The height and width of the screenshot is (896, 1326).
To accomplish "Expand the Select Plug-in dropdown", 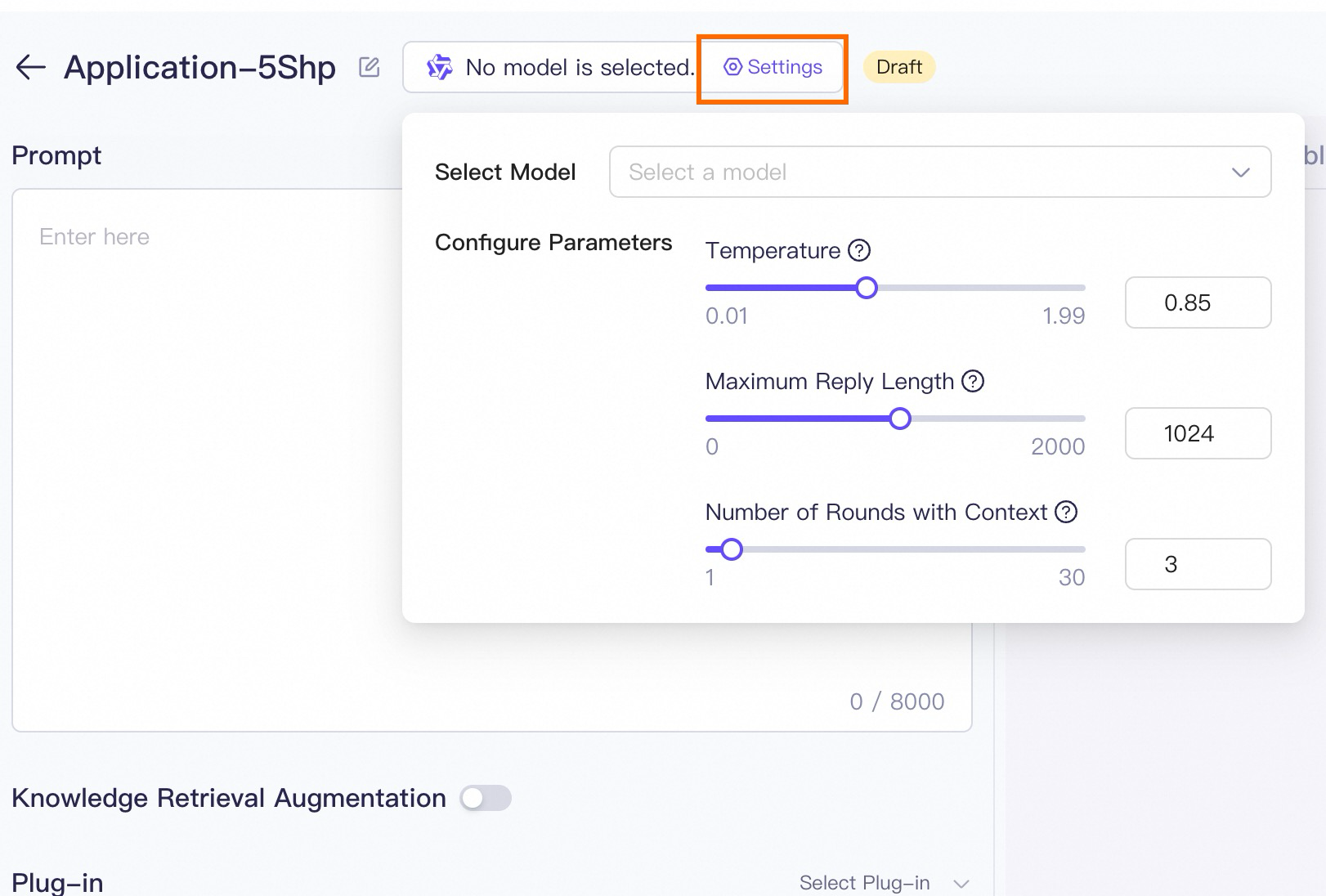I will click(x=885, y=883).
